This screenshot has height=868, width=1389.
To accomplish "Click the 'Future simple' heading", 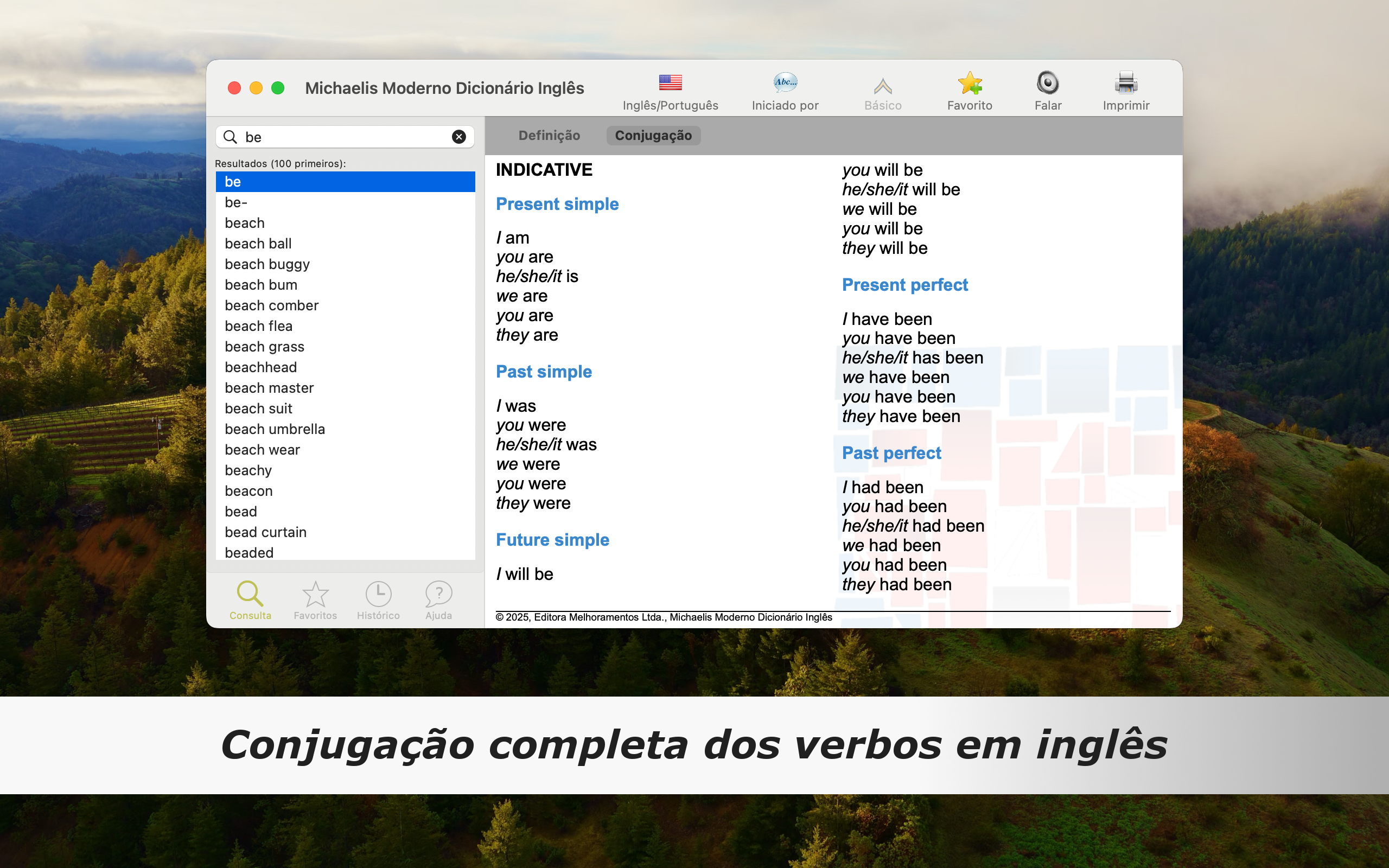I will pyautogui.click(x=552, y=540).
